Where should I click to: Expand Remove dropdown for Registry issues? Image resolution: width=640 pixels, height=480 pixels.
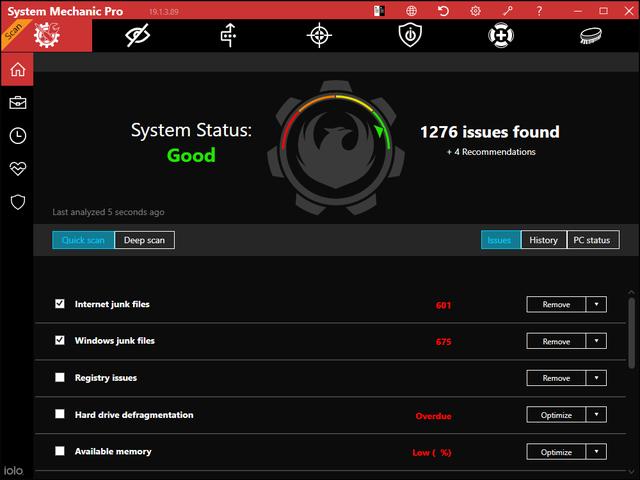pos(596,378)
